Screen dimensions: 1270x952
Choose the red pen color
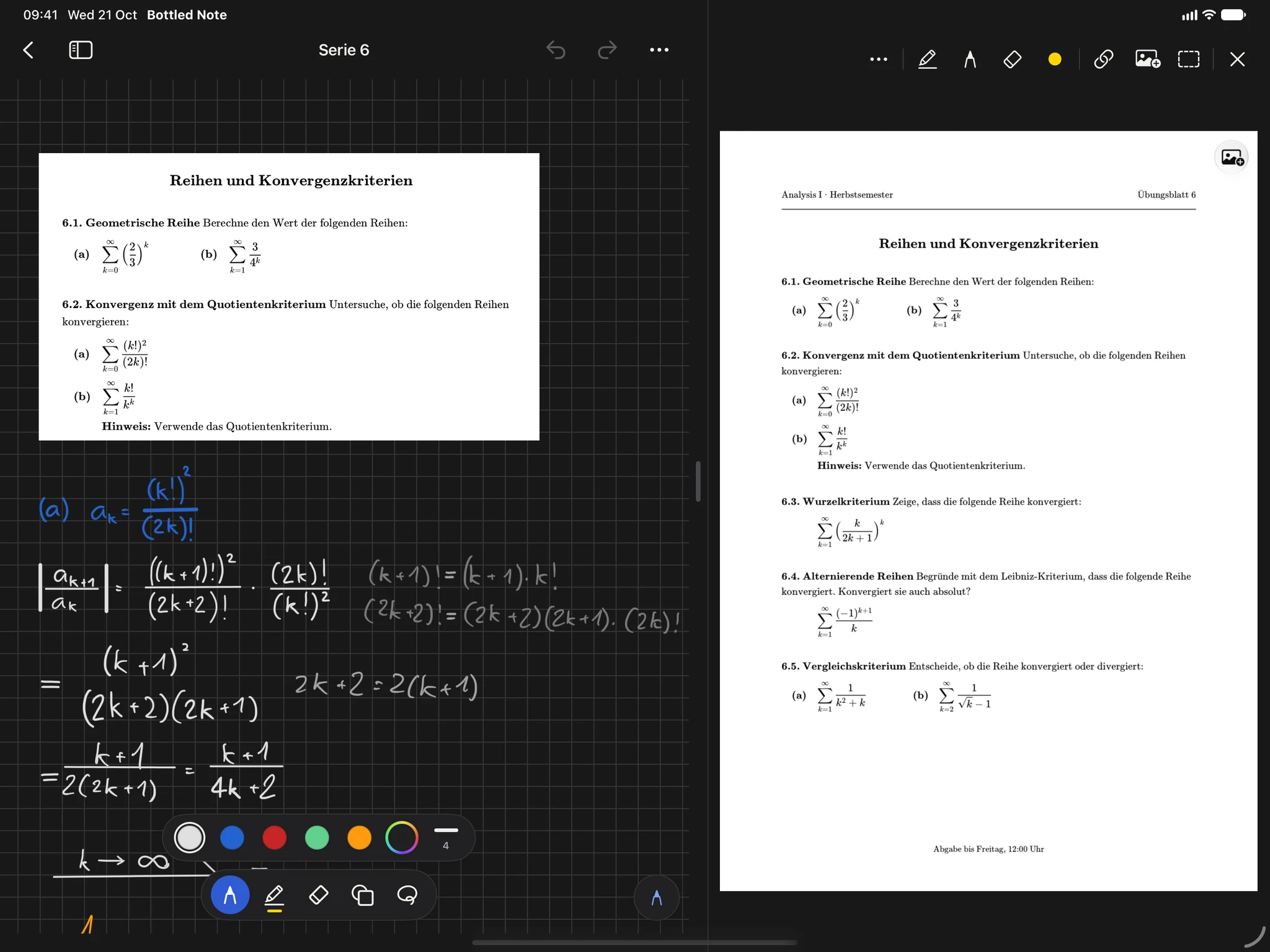pos(275,838)
